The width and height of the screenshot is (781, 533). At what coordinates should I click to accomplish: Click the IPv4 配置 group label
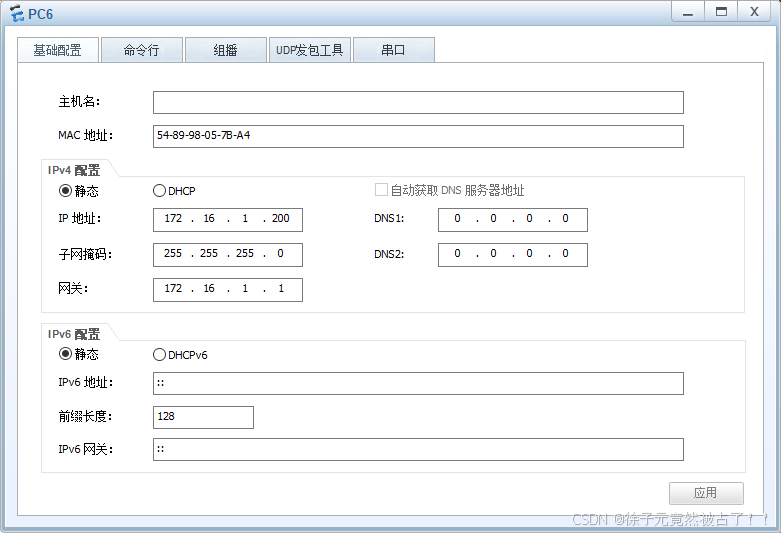coord(74,170)
